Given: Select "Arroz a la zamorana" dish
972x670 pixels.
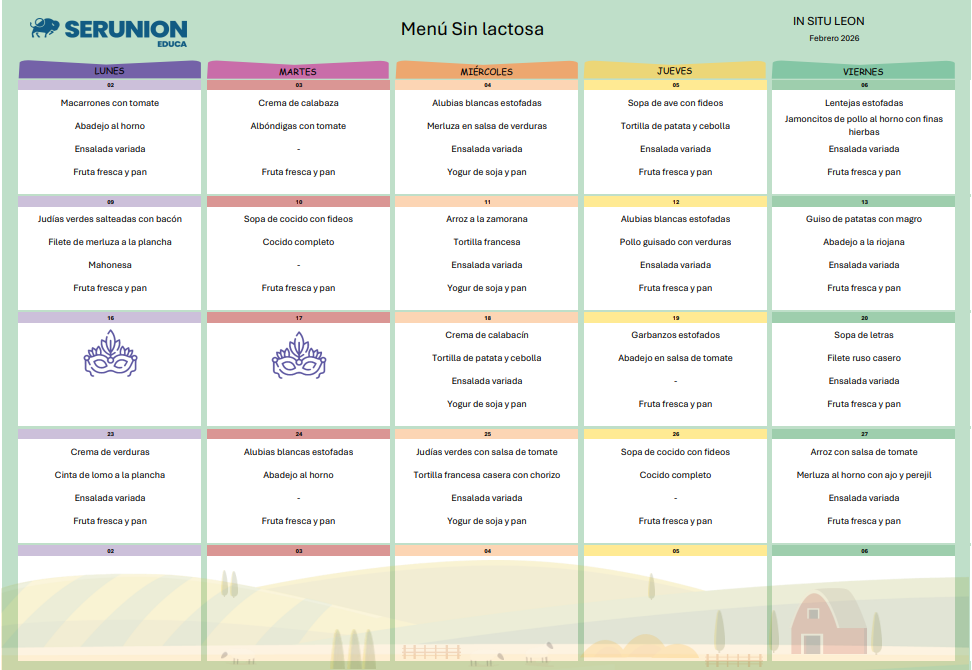Looking at the screenshot, I should pyautogui.click(x=487, y=219).
